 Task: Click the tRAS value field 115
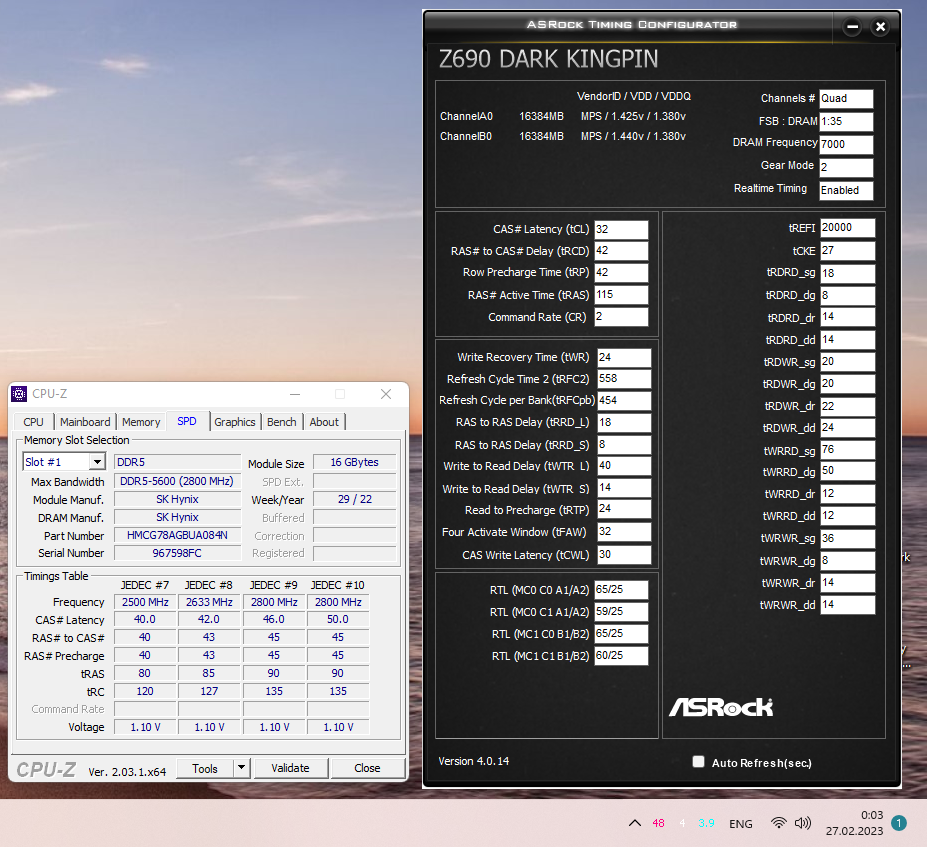point(621,294)
